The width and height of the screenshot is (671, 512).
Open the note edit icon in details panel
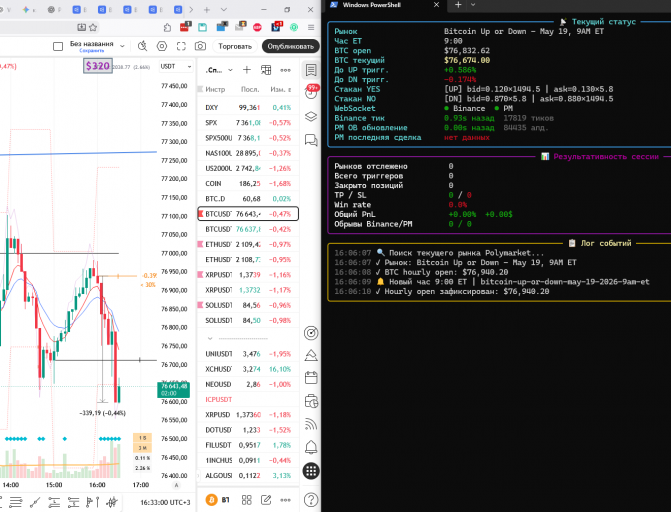(x=266, y=500)
